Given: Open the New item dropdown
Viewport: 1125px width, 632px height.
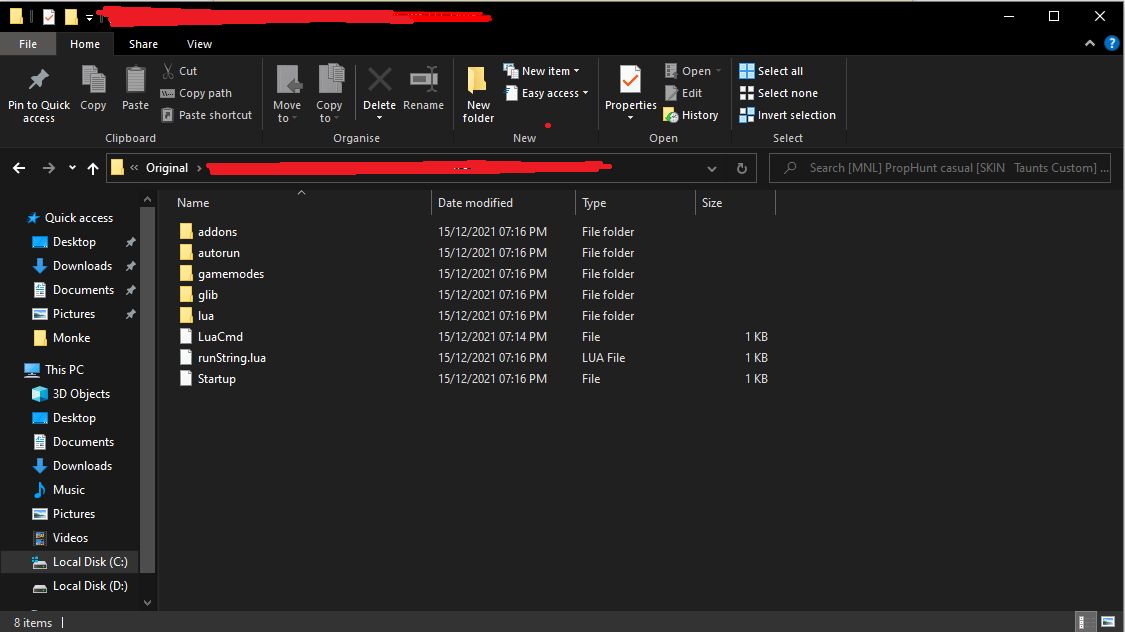Looking at the screenshot, I should [x=542, y=71].
